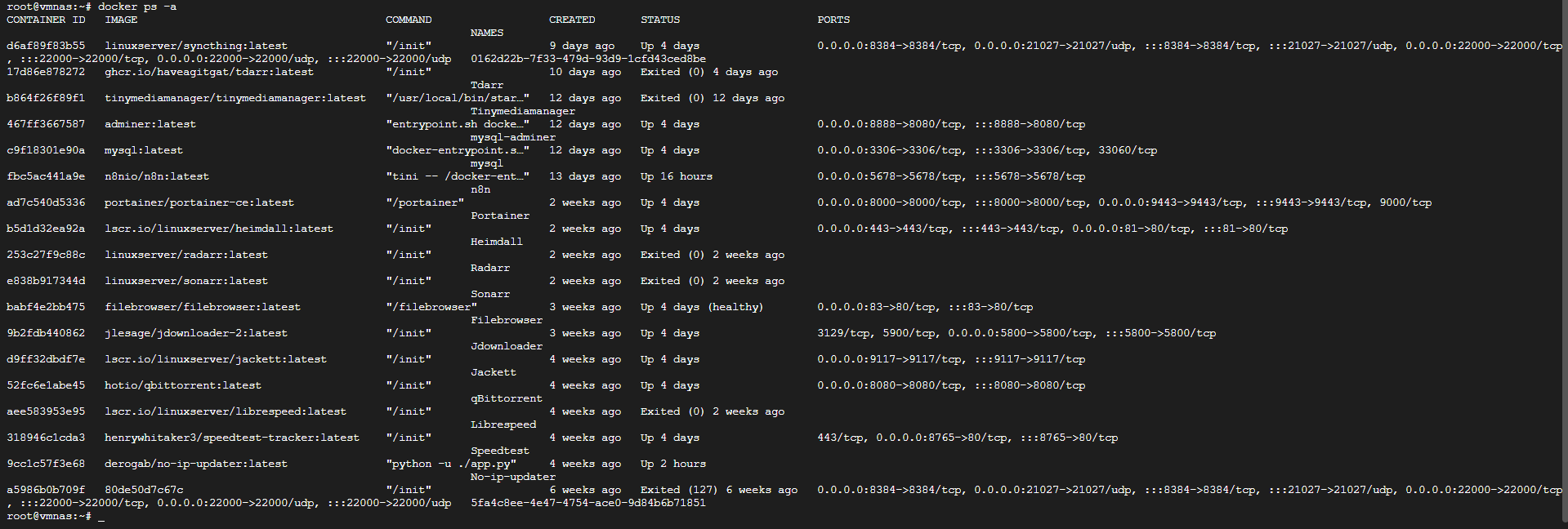Click the container ID c9f18301e90a
The width and height of the screenshot is (1568, 529).
click(x=46, y=150)
